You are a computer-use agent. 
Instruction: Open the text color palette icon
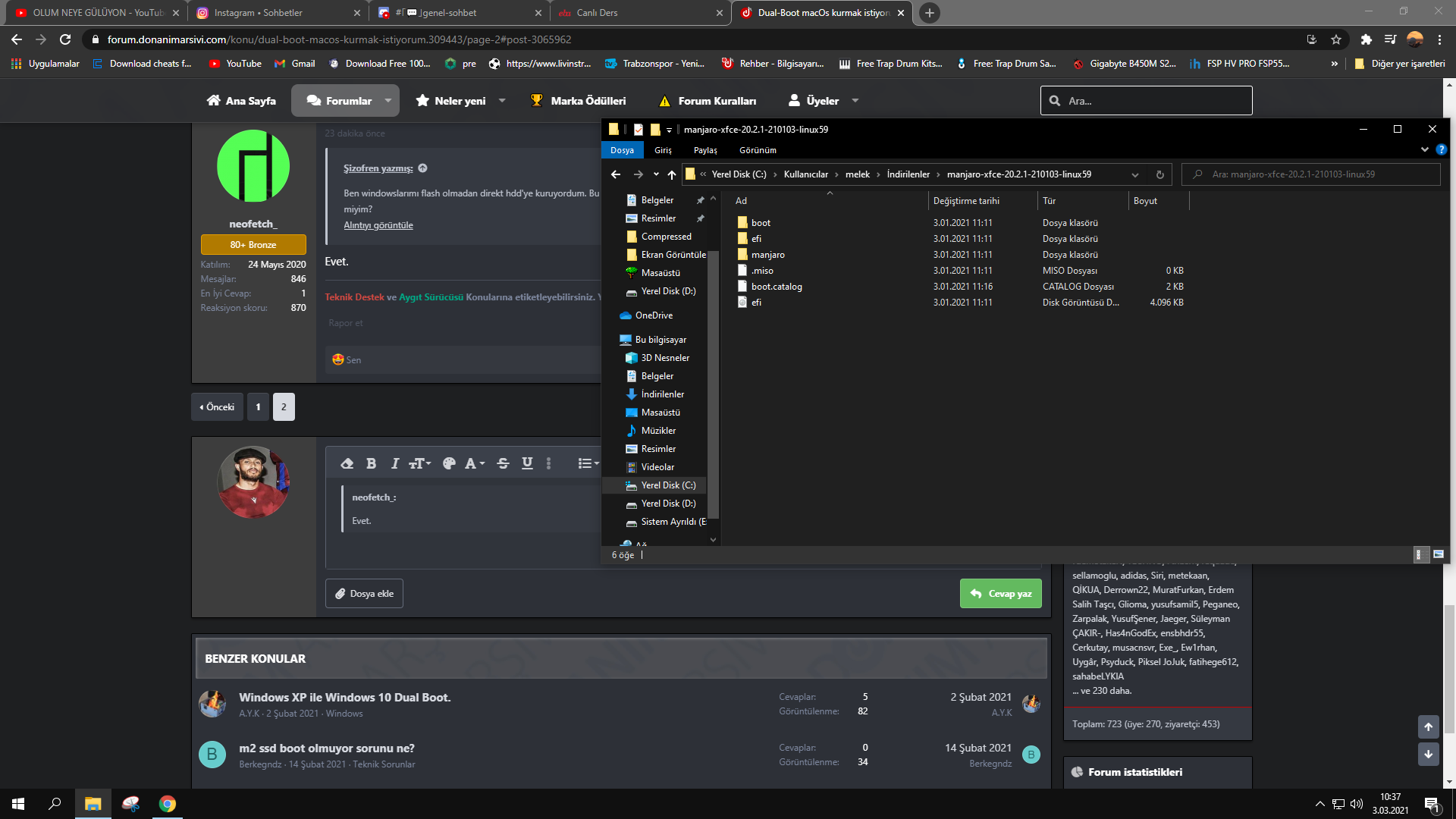click(x=449, y=463)
